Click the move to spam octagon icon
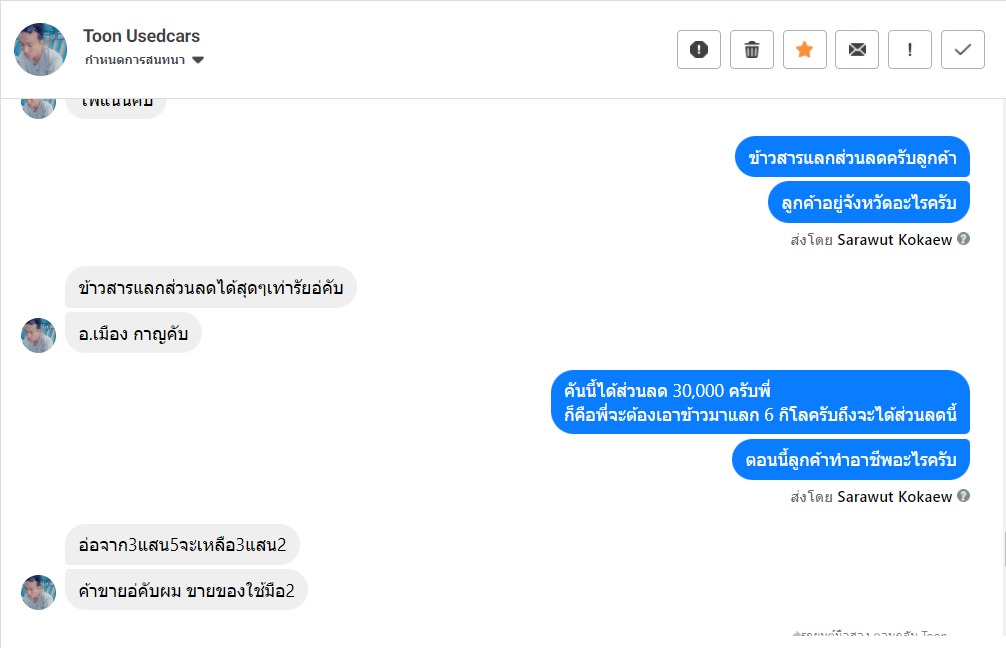 point(699,50)
